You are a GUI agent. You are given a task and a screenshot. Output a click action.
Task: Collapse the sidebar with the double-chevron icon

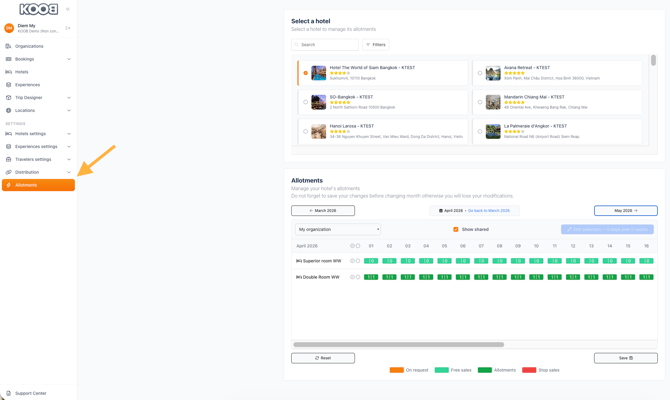pyautogui.click(x=68, y=9)
